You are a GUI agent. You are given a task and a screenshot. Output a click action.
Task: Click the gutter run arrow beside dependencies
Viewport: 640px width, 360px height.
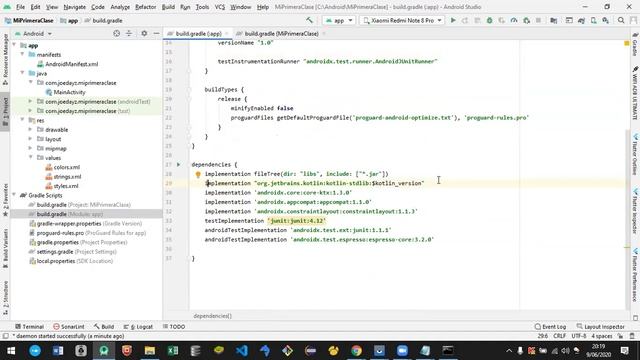click(x=178, y=164)
